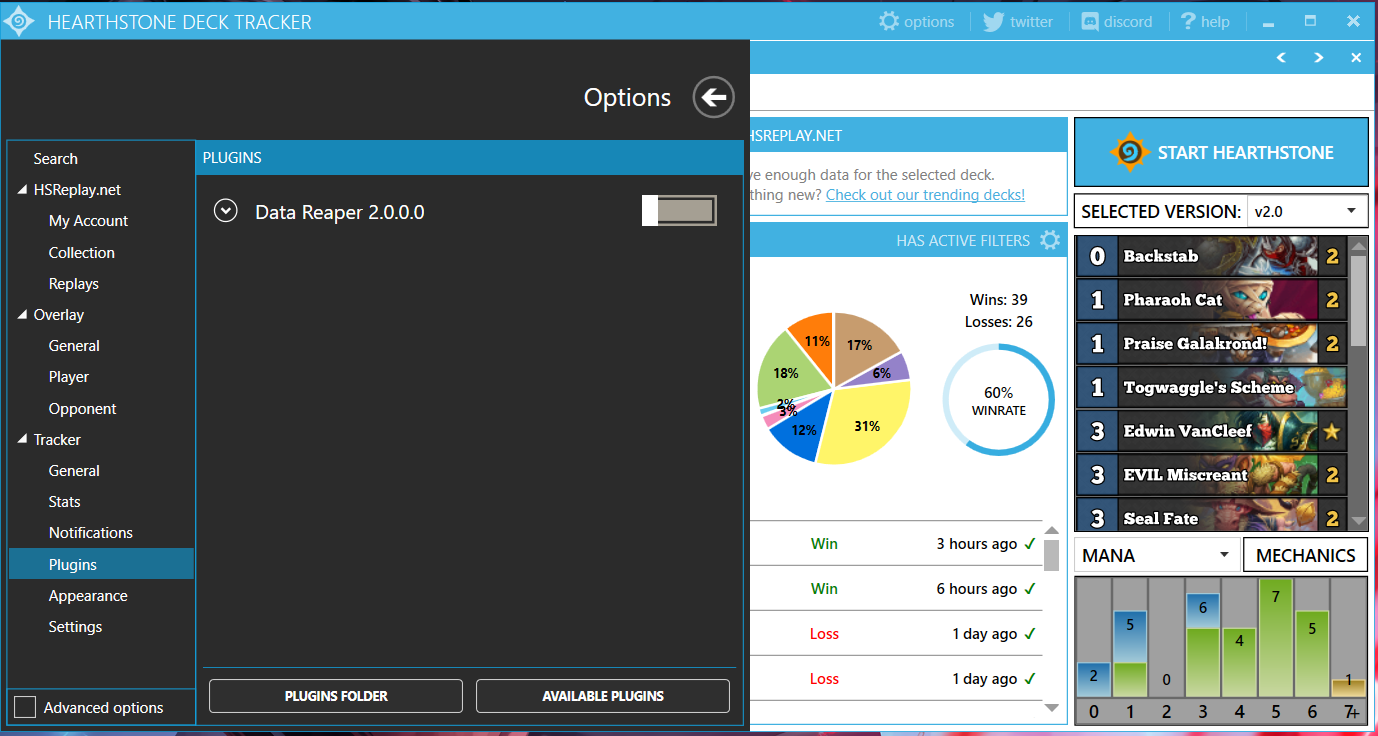Click the green 18% pie slice
Image resolution: width=1378 pixels, height=736 pixels.
pos(787,372)
